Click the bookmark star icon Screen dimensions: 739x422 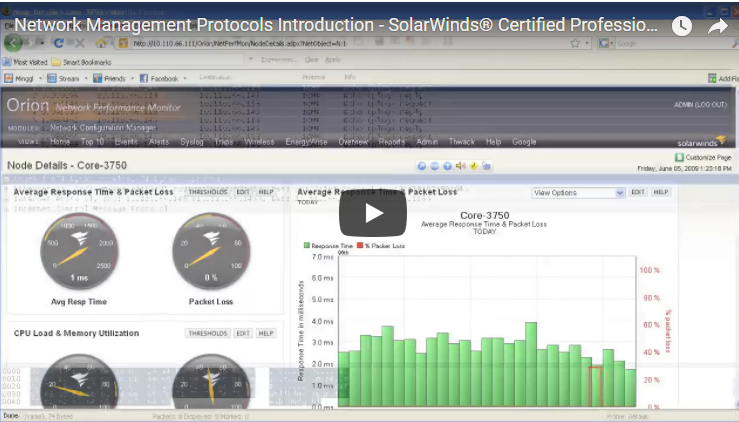pos(575,43)
